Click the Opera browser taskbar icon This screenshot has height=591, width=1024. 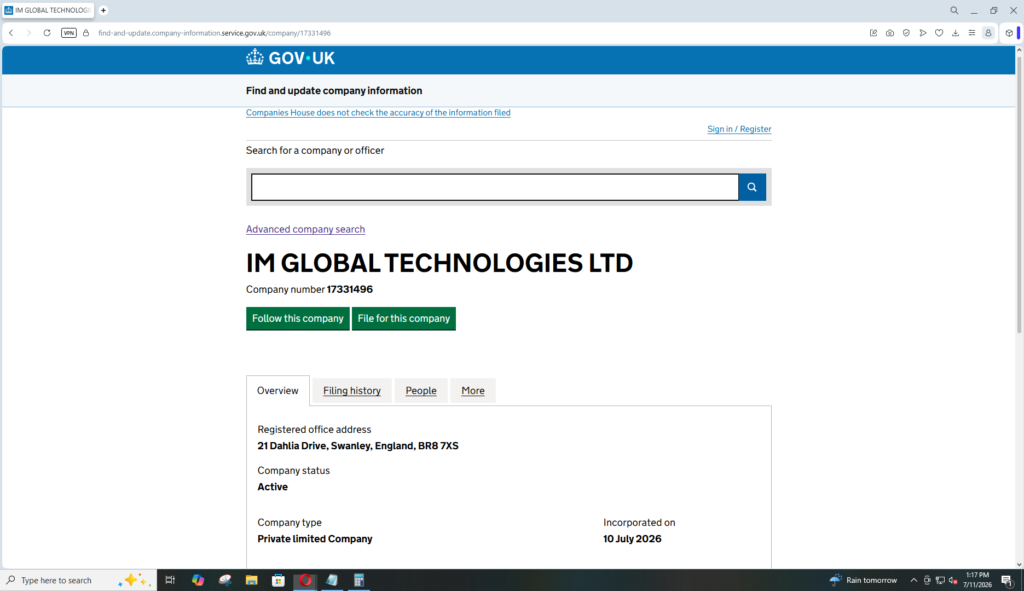305,580
